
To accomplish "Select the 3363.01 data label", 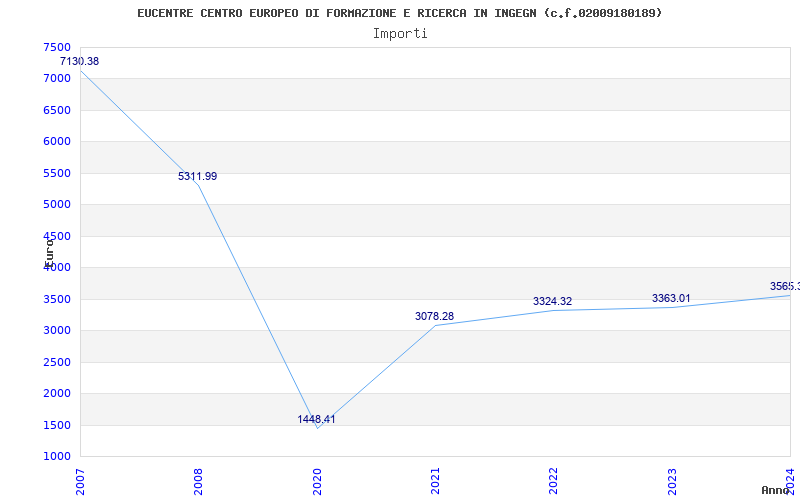I will [671, 298].
